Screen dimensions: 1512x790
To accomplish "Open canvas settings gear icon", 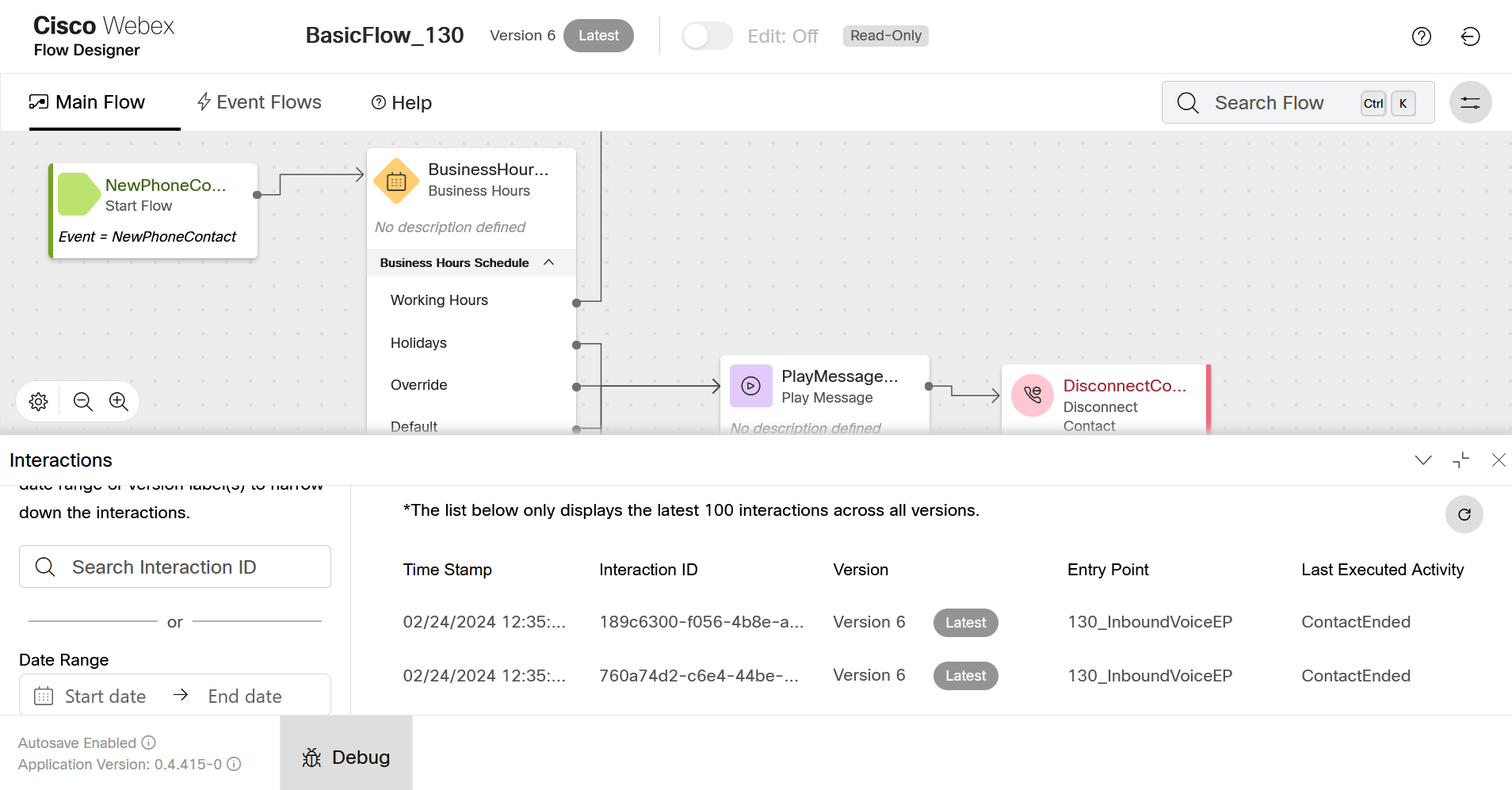I will coord(38,402).
